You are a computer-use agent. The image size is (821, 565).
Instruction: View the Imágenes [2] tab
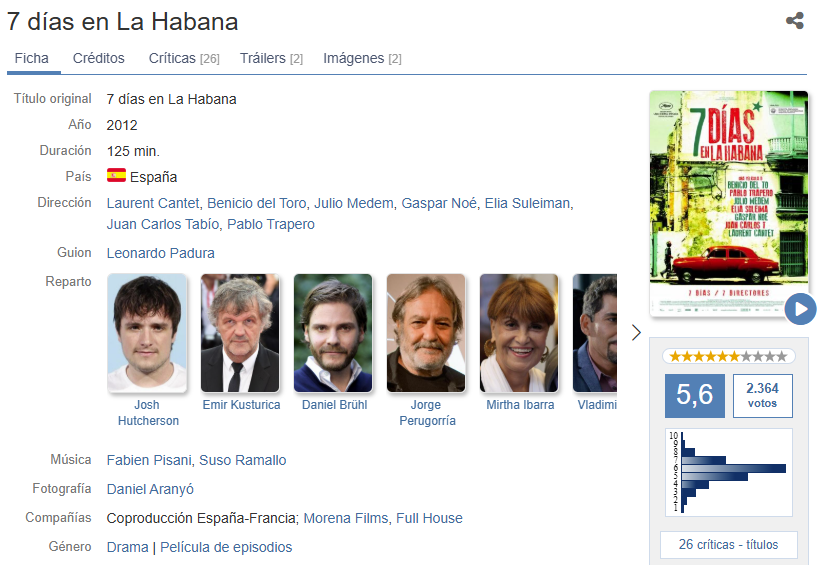[x=362, y=58]
